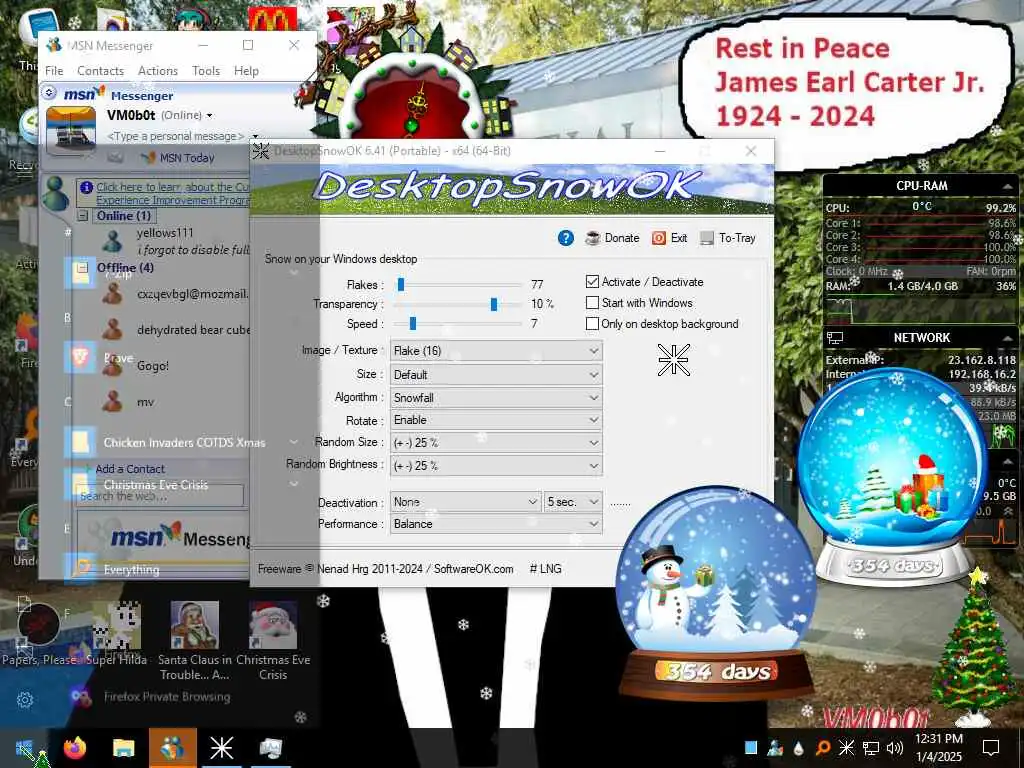
Task: Open Super Hilda desktop shortcut
Action: (x=117, y=632)
